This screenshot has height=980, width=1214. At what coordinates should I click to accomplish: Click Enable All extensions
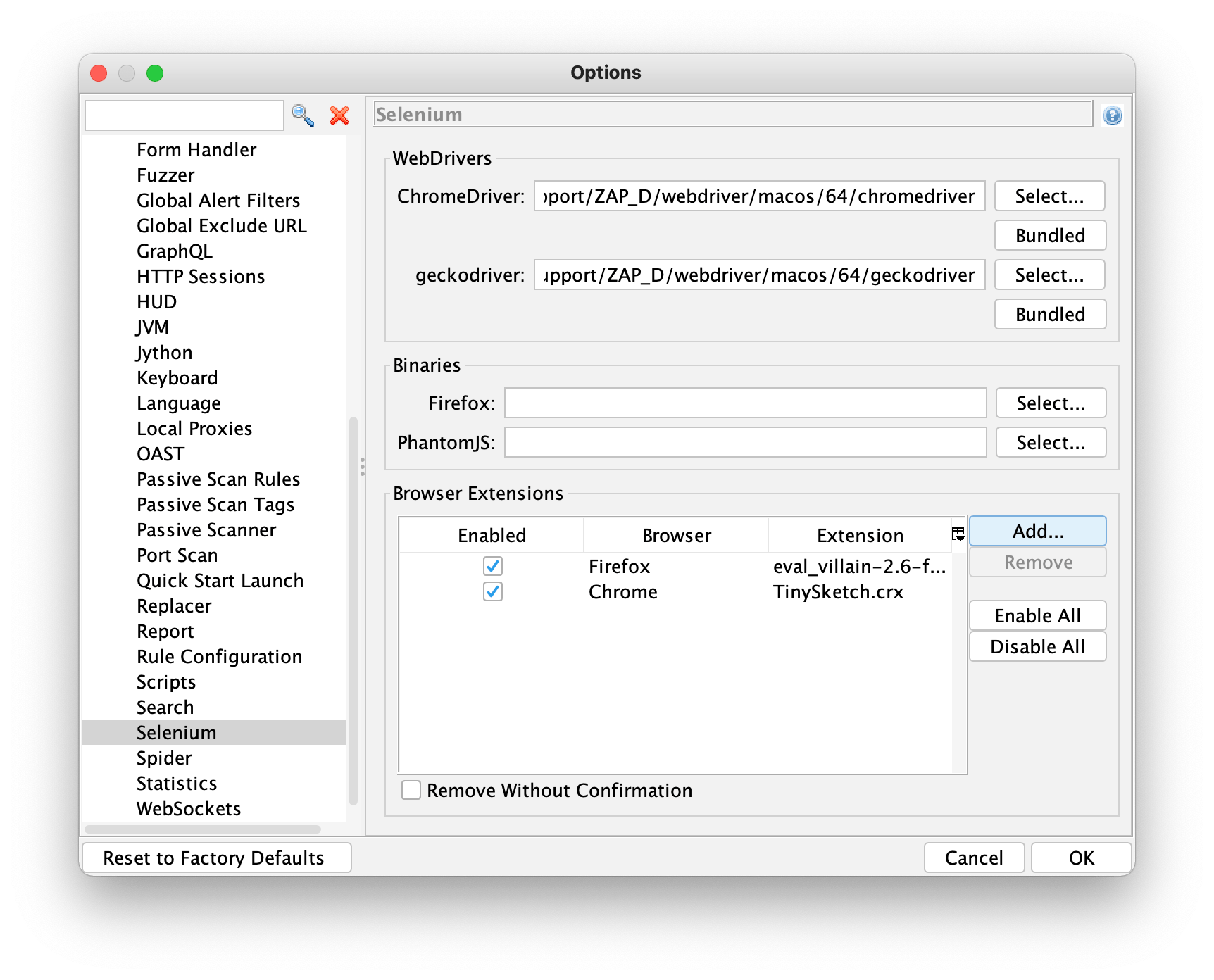pos(1037,615)
